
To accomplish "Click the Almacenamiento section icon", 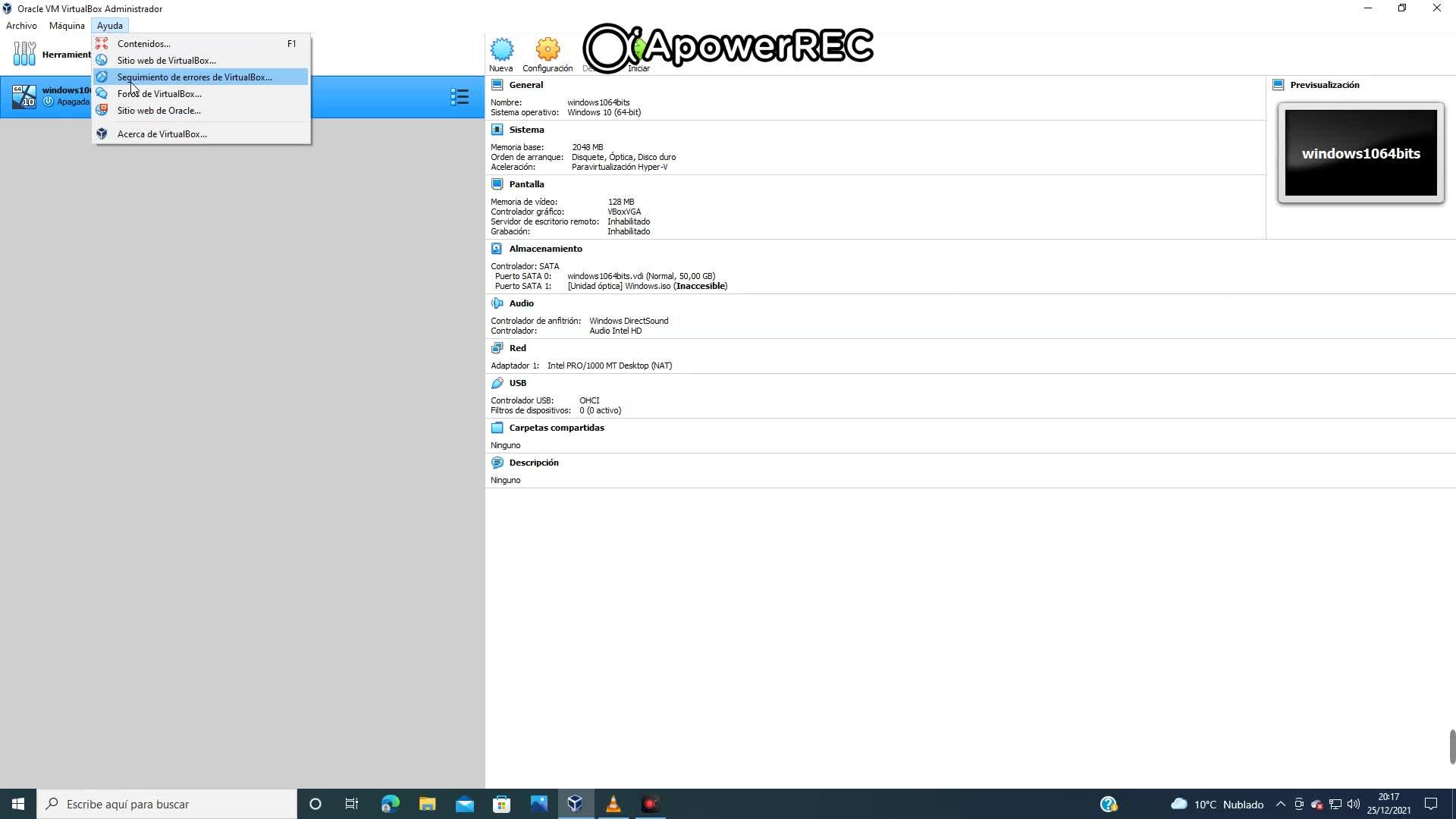I will tap(497, 249).
